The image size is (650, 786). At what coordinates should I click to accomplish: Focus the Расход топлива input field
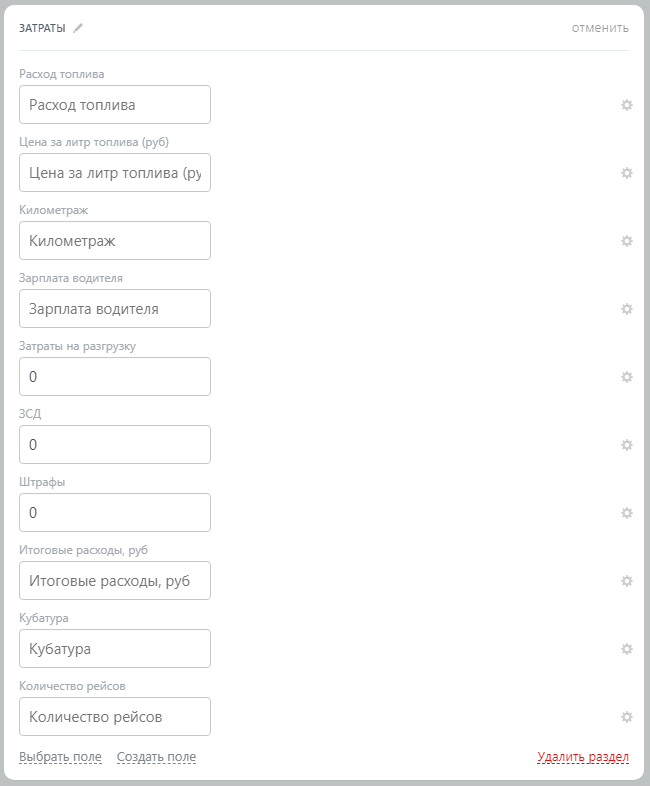point(115,104)
